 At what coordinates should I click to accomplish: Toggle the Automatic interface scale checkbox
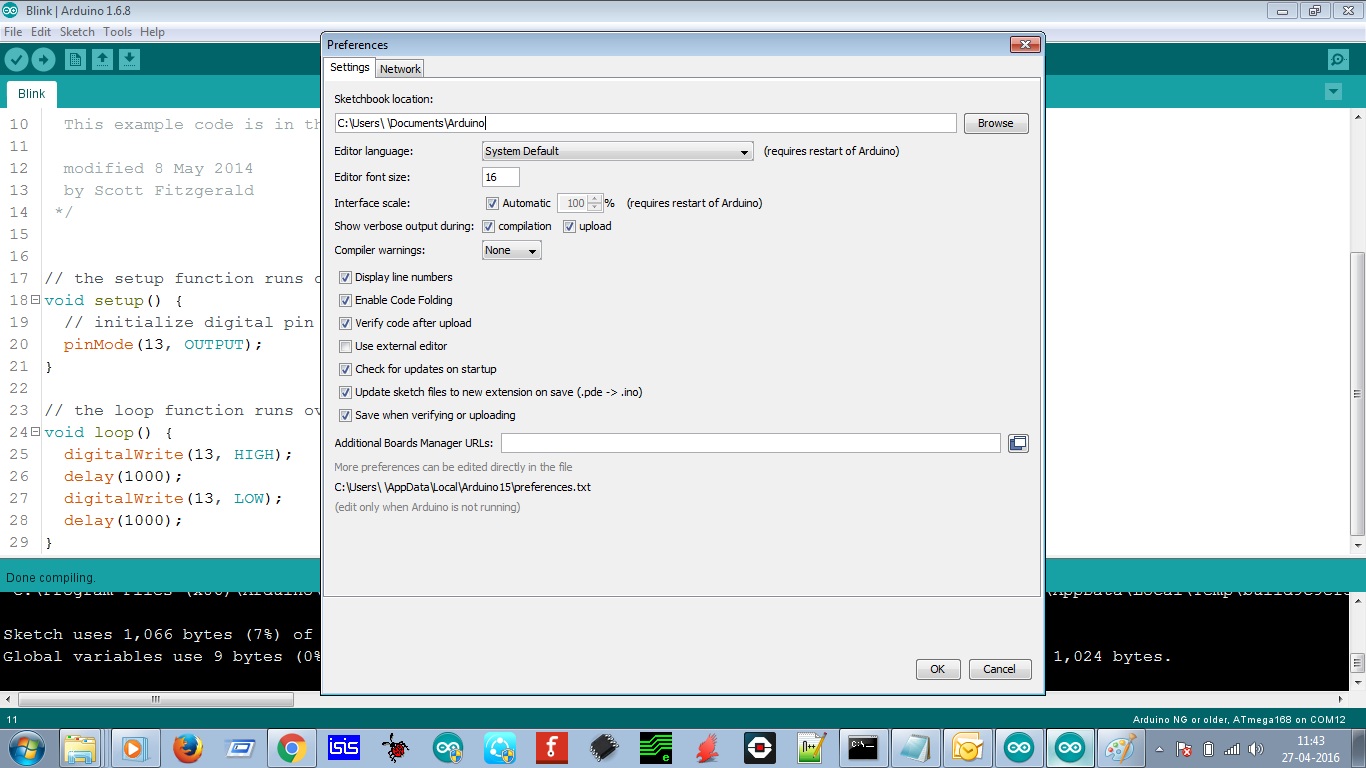[492, 203]
